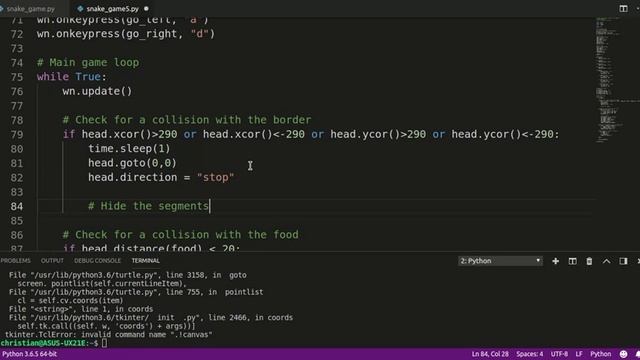Maximize panel with the up chevron
Image resolution: width=640 pixels, height=360 pixels.
pos(607,261)
